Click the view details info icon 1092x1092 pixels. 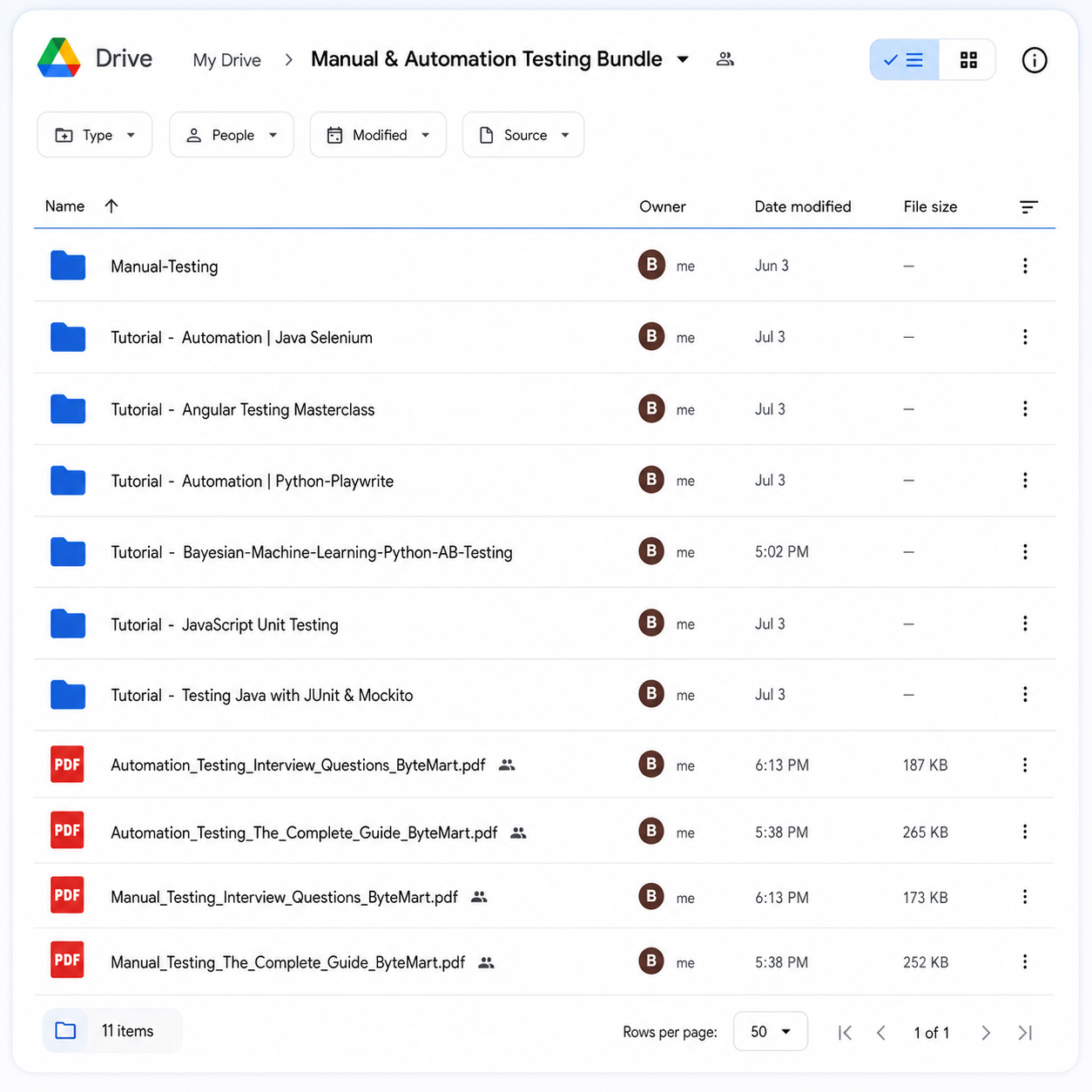tap(1034, 60)
